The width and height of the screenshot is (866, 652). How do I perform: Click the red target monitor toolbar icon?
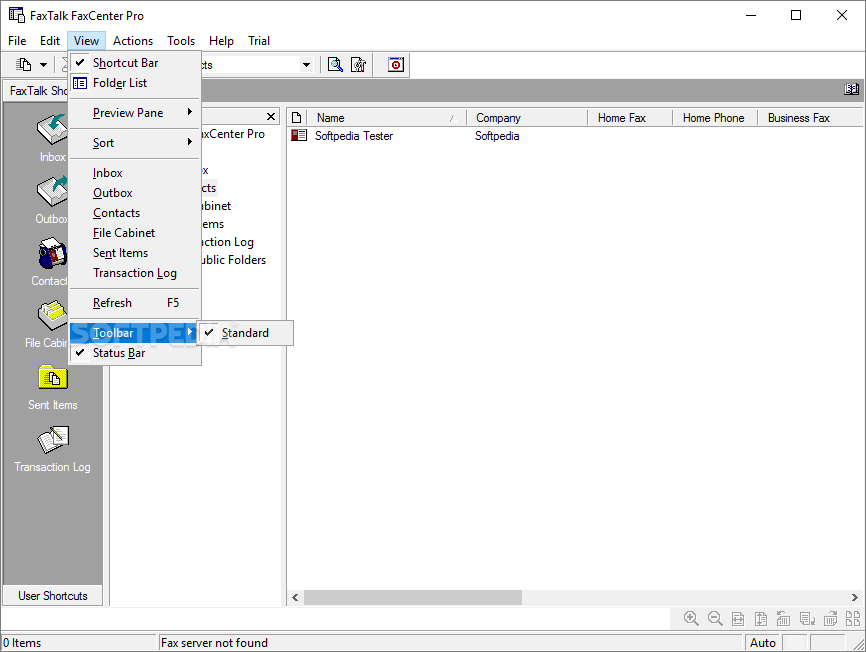click(x=395, y=65)
